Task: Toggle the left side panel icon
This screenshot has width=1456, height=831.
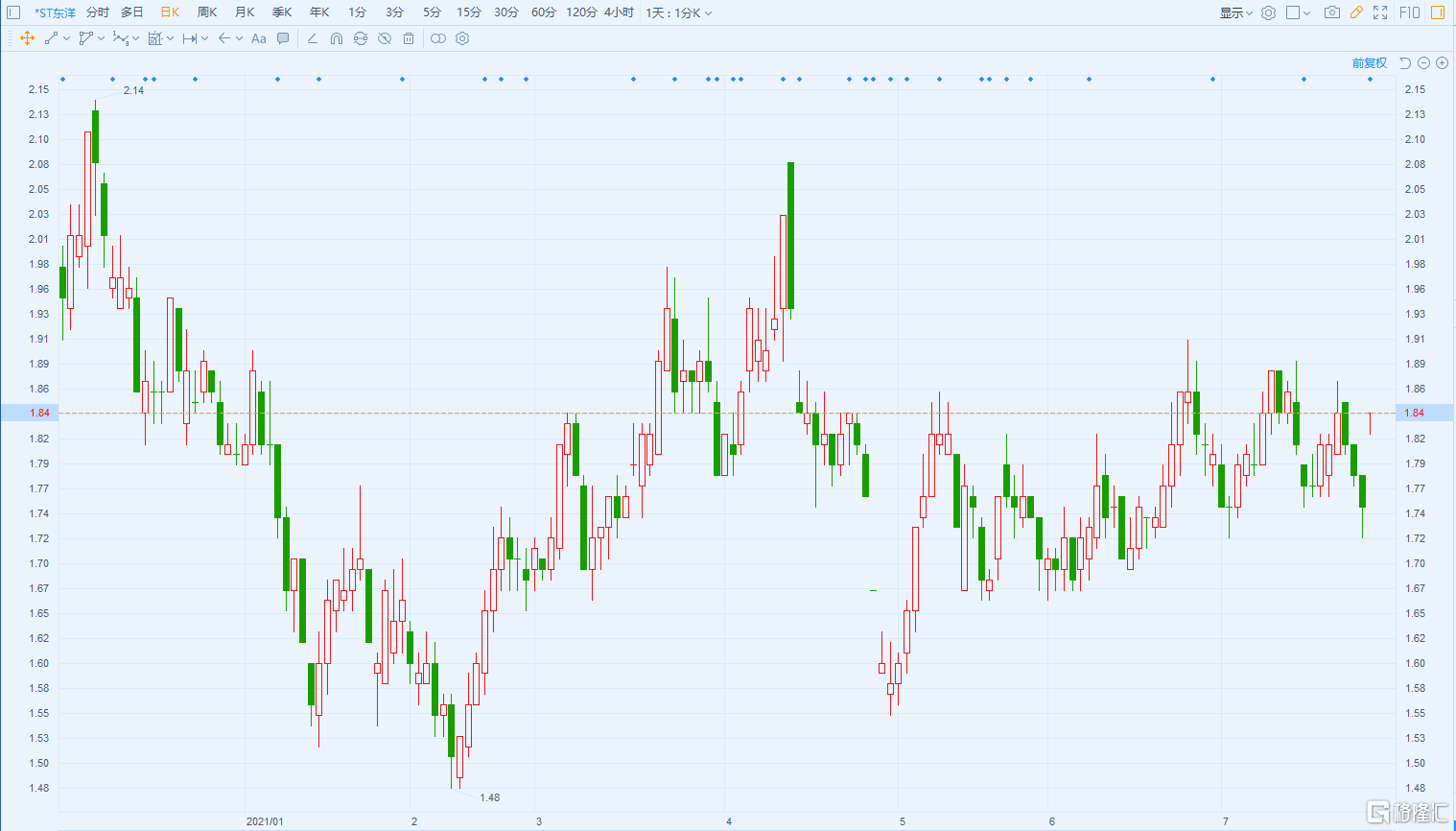Action: click(x=13, y=12)
